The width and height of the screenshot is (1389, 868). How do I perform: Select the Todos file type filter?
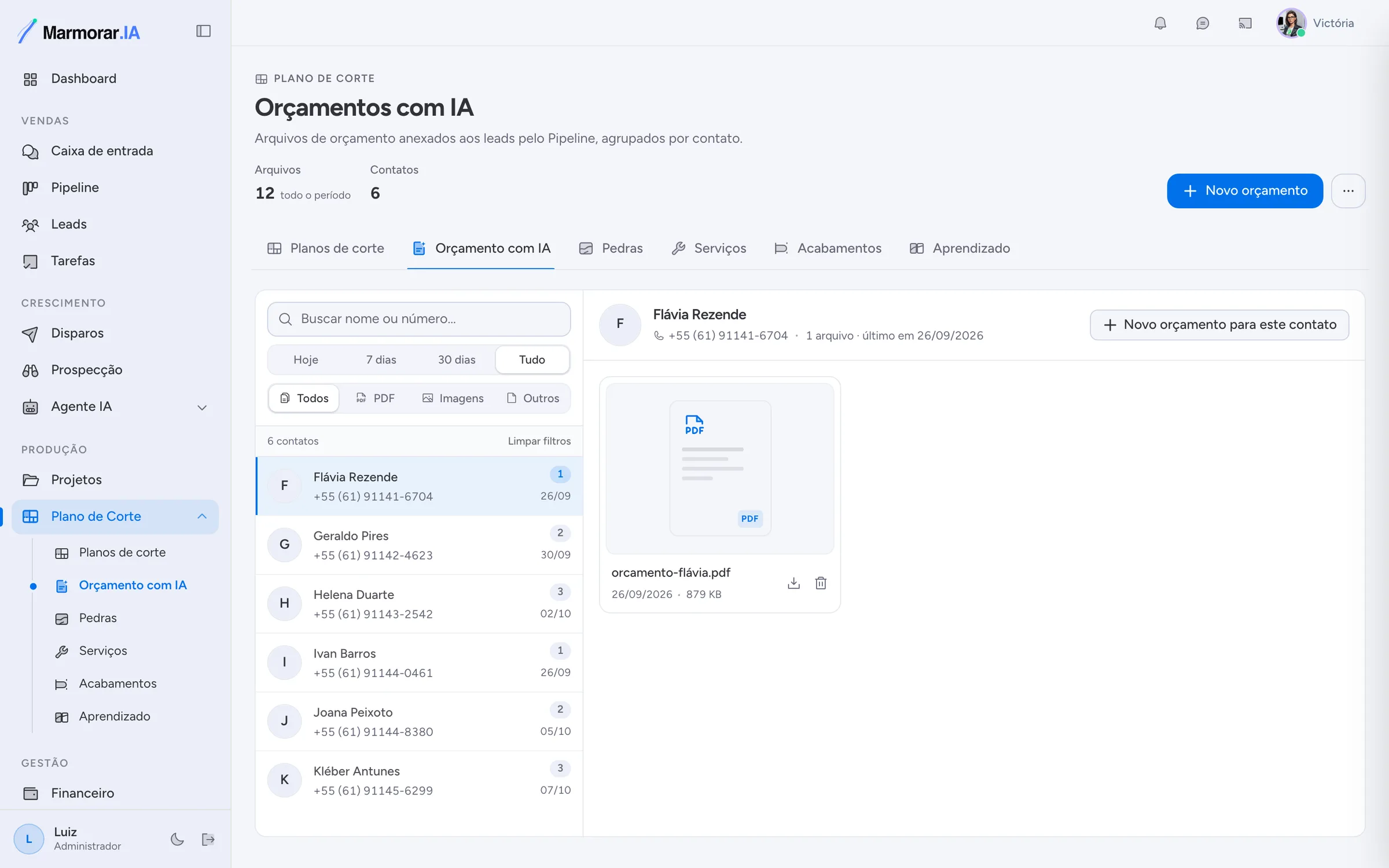tap(304, 398)
